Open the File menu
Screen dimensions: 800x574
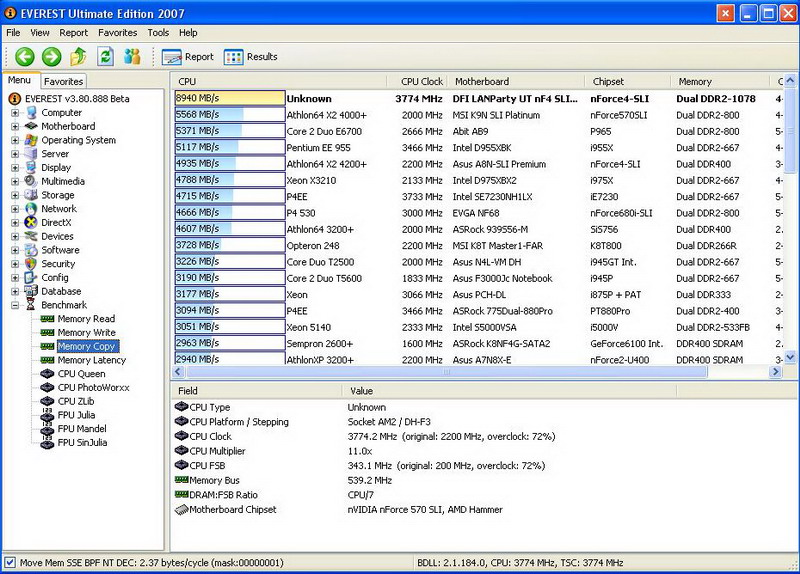[13, 33]
